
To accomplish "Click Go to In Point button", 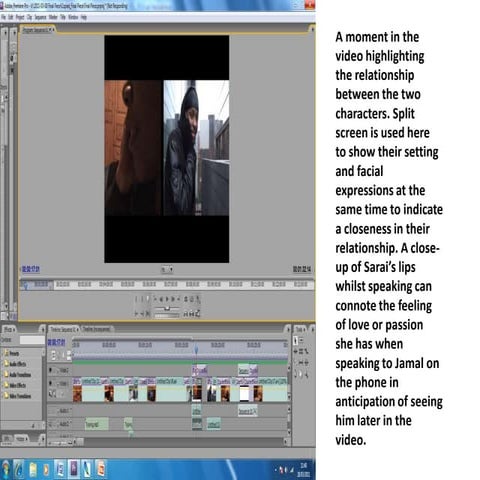I will tap(137, 313).
